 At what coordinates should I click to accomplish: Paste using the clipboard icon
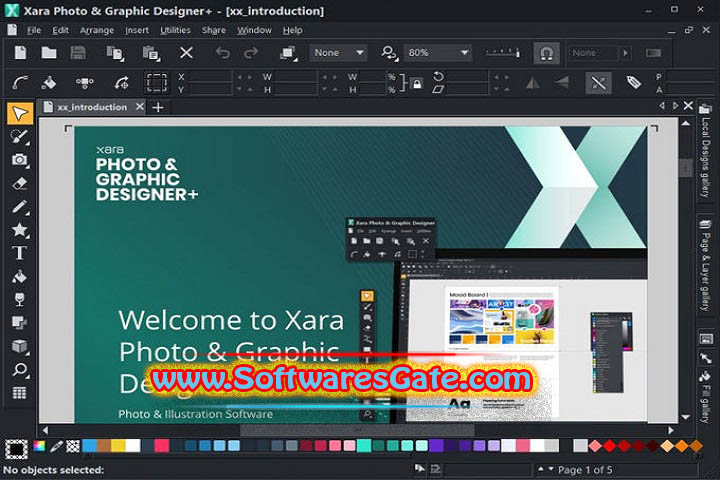point(151,53)
